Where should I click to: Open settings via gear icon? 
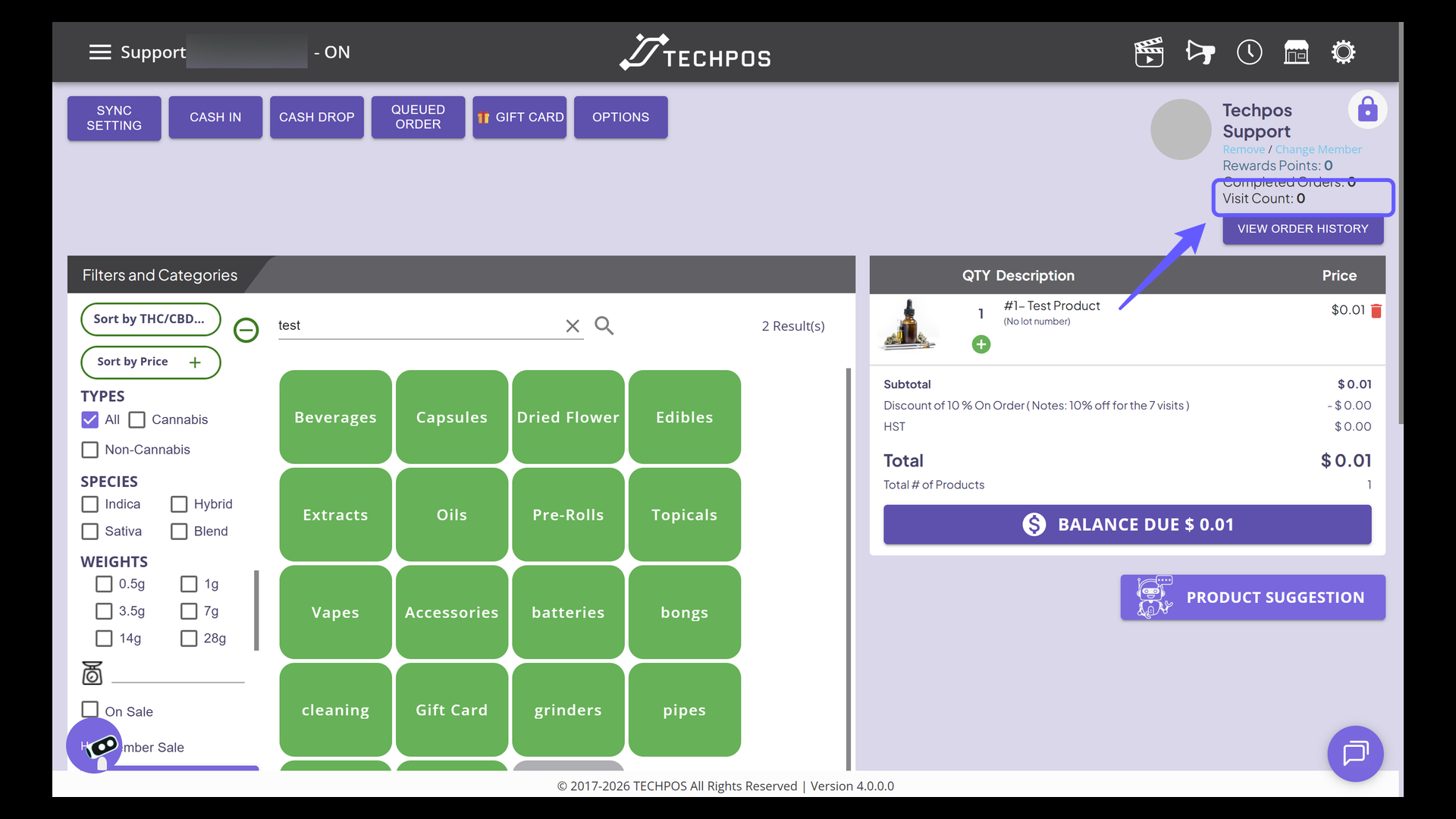[x=1343, y=52]
